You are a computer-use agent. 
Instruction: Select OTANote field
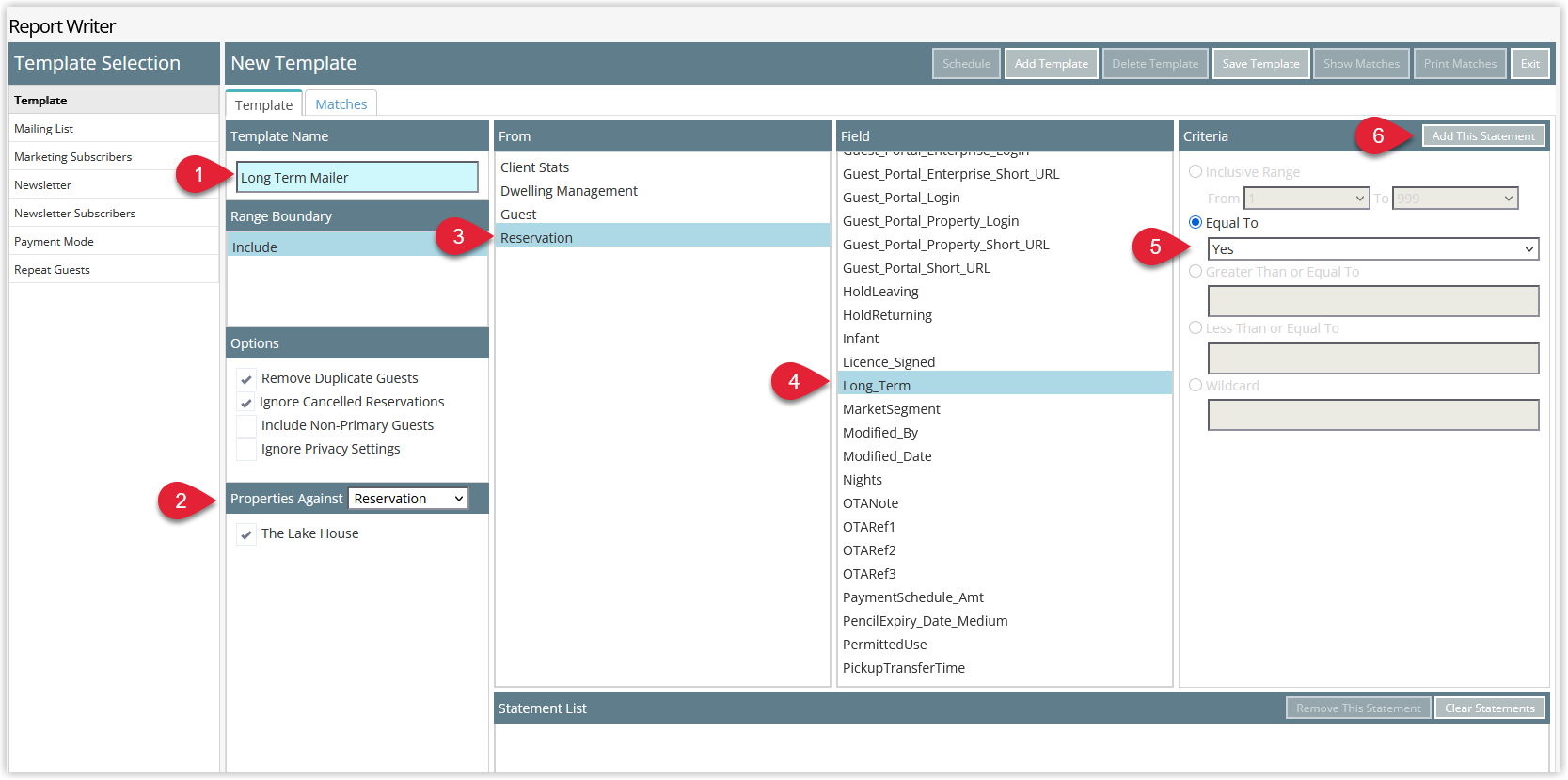1005,503
